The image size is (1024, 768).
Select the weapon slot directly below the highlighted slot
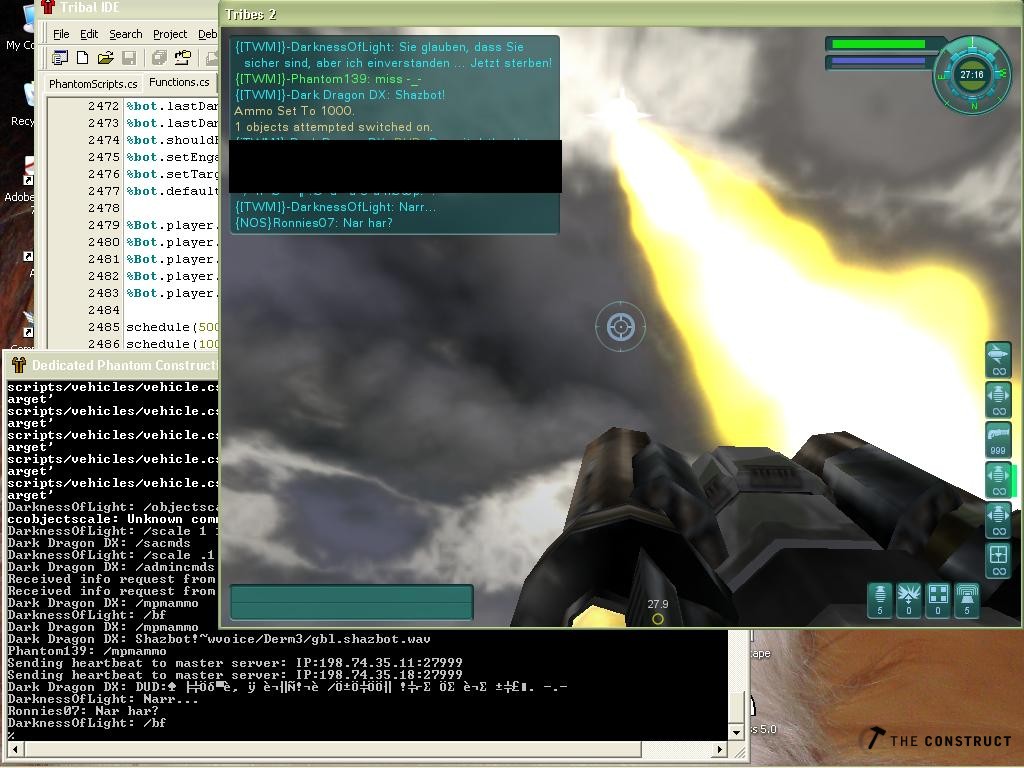[998, 519]
